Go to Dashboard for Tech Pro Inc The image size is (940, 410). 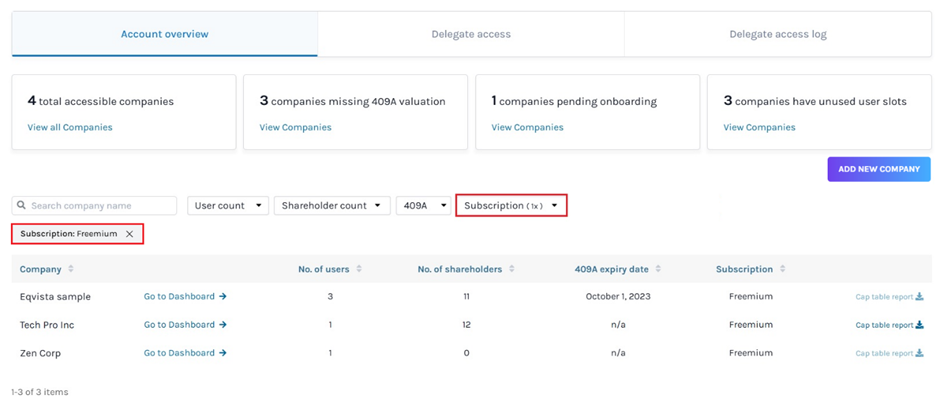coord(185,325)
